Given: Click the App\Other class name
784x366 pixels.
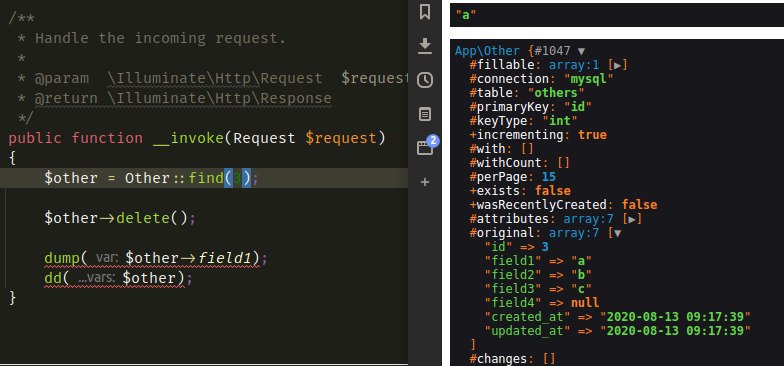Looking at the screenshot, I should (488, 51).
